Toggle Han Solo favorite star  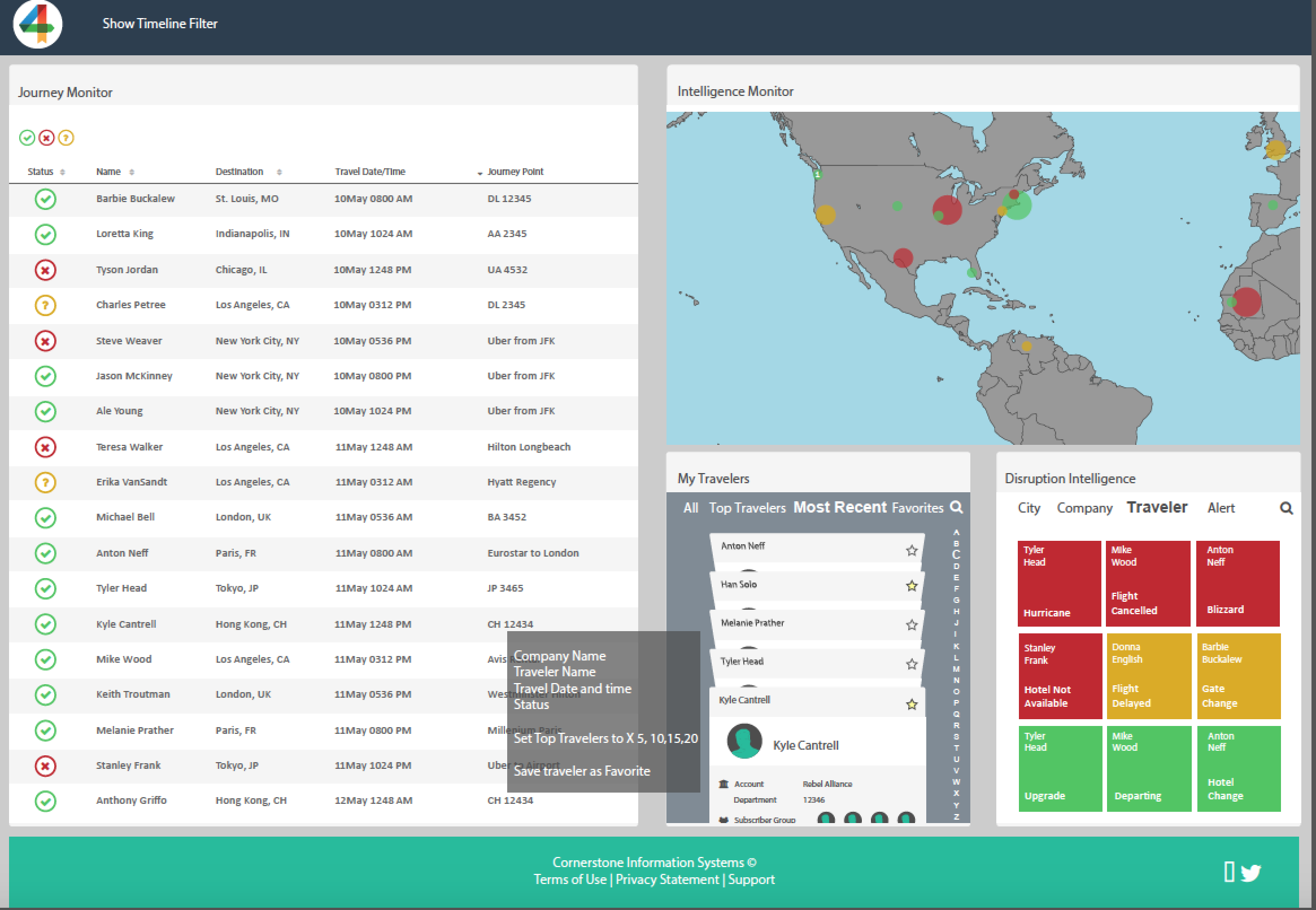[912, 585]
